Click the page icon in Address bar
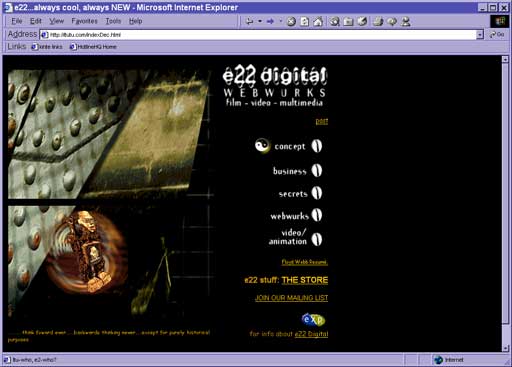The width and height of the screenshot is (512, 367). [44, 35]
